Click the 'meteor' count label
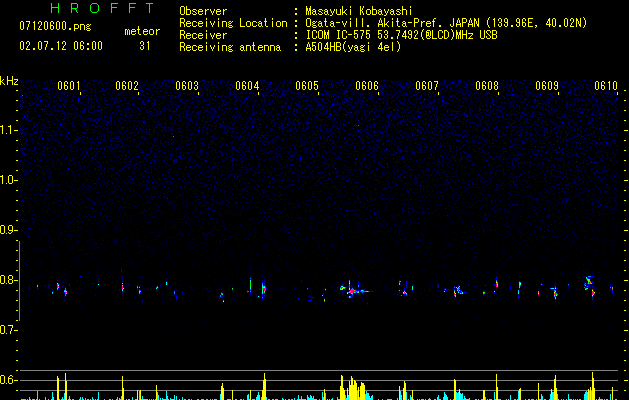 coord(142,31)
